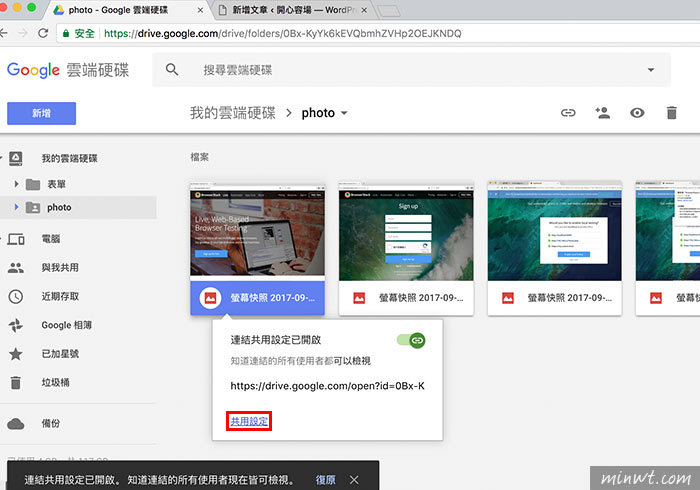The height and width of the screenshot is (490, 700).
Task: Close the WordPress browser tab
Action: [364, 10]
